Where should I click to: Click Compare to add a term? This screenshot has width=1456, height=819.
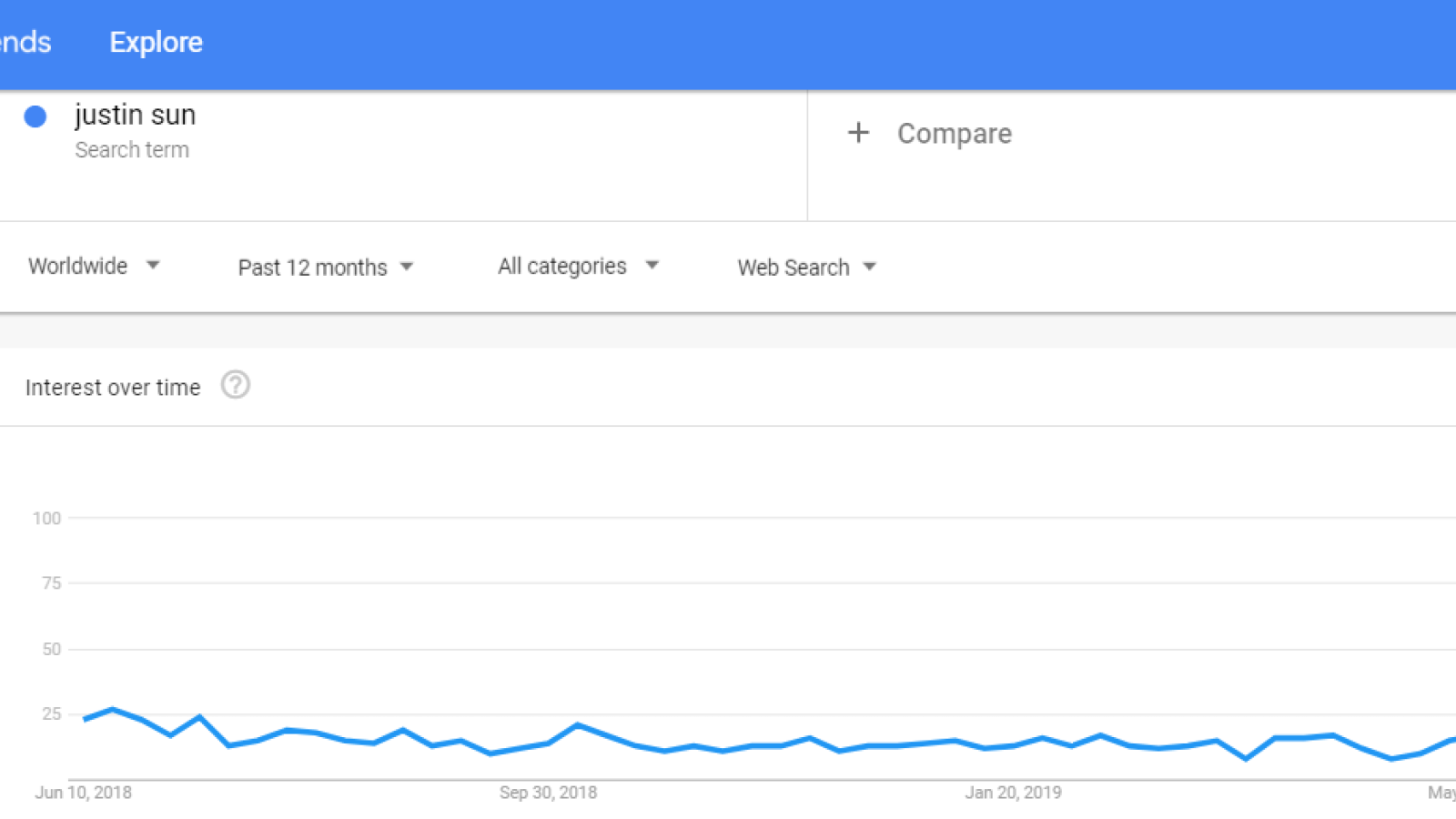pos(955,134)
